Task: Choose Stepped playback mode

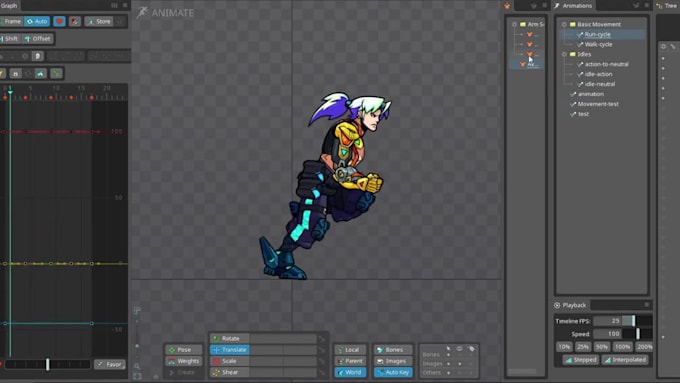Action: (x=580, y=360)
